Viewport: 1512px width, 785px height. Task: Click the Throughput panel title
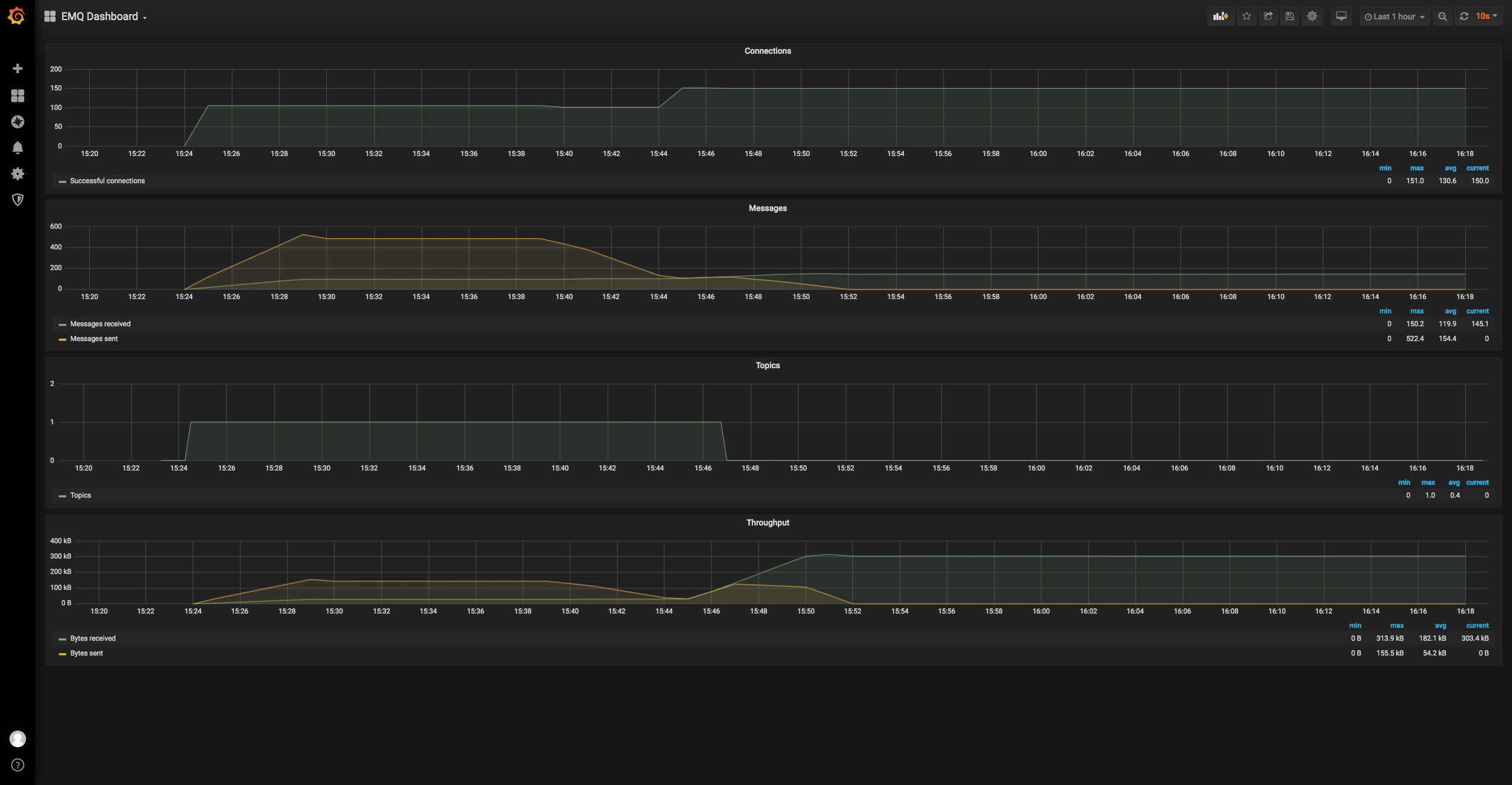click(767, 522)
